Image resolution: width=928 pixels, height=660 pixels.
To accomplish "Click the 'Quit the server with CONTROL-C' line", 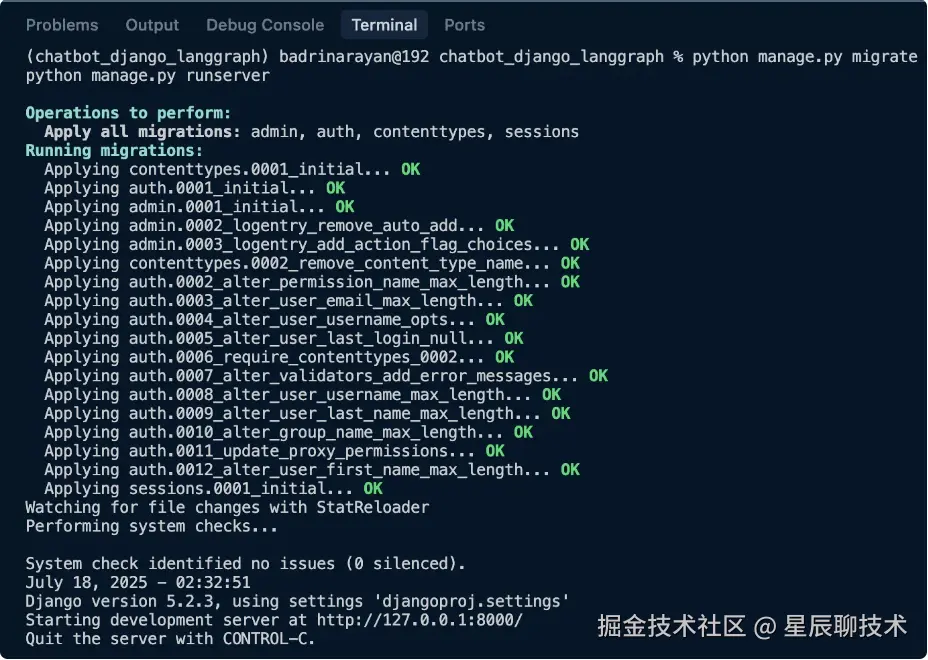I will pos(170,638).
